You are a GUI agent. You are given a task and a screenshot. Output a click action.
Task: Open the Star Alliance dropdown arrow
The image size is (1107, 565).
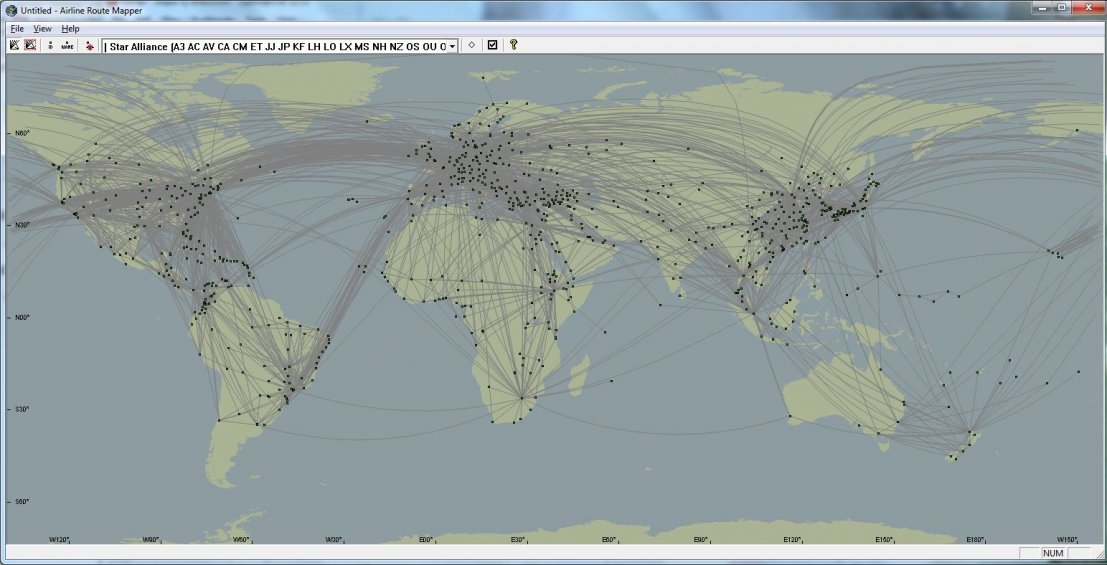pos(452,46)
